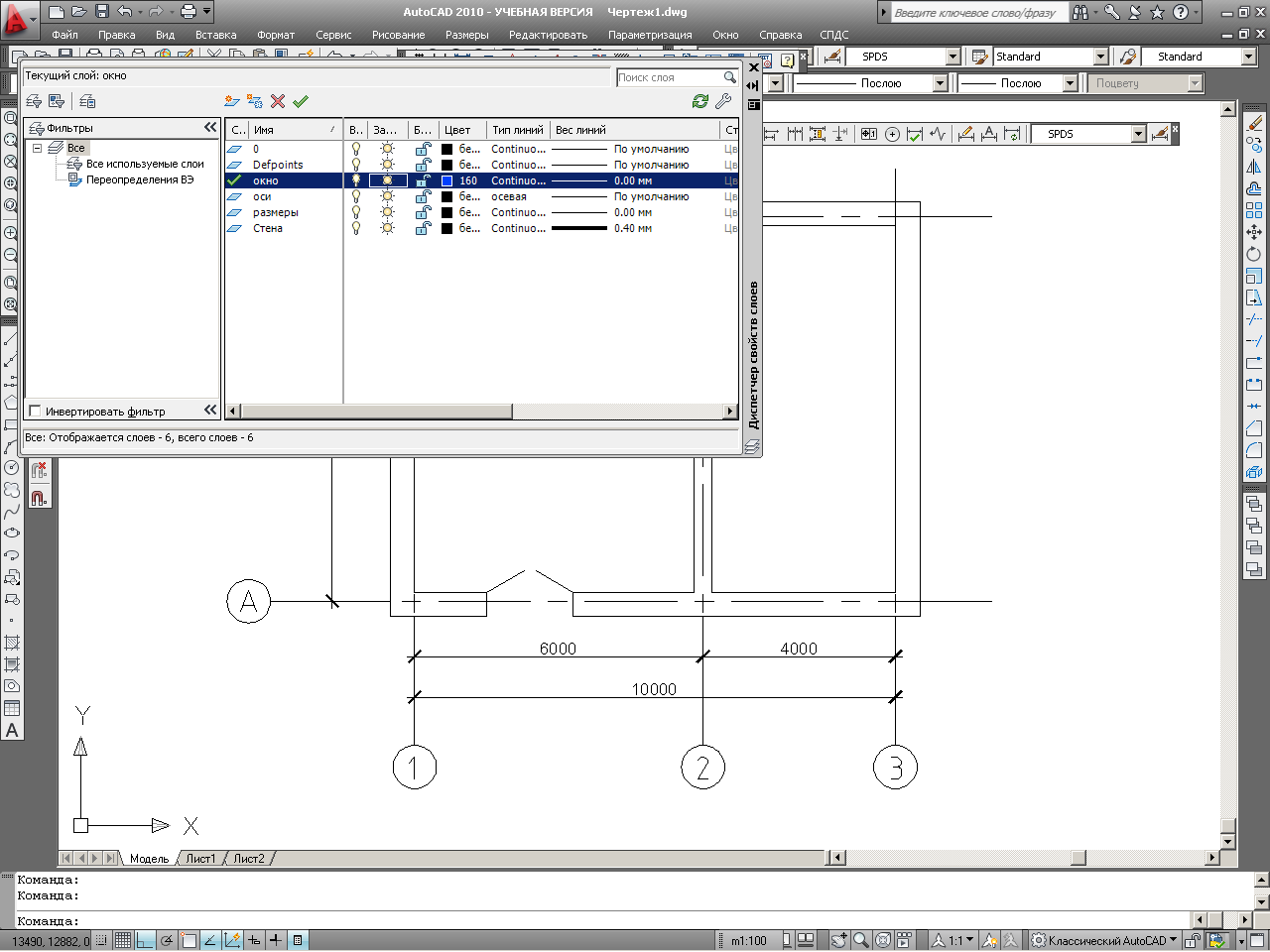Toggle Ortho mode in status bar

[x=145, y=940]
